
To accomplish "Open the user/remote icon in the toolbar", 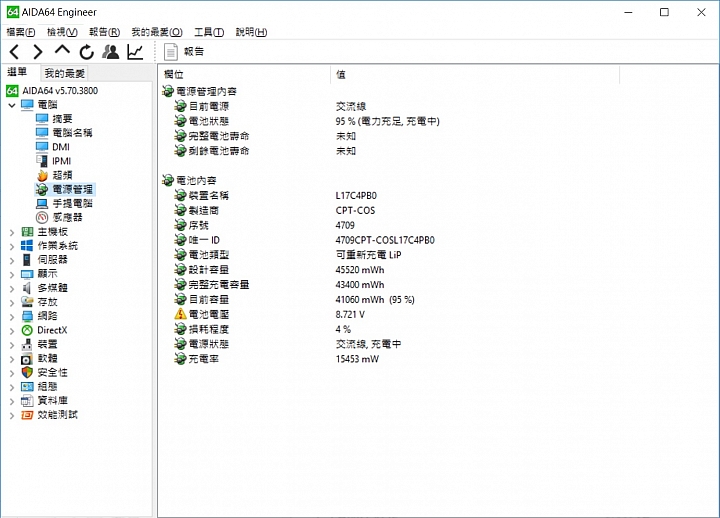I will click(111, 52).
